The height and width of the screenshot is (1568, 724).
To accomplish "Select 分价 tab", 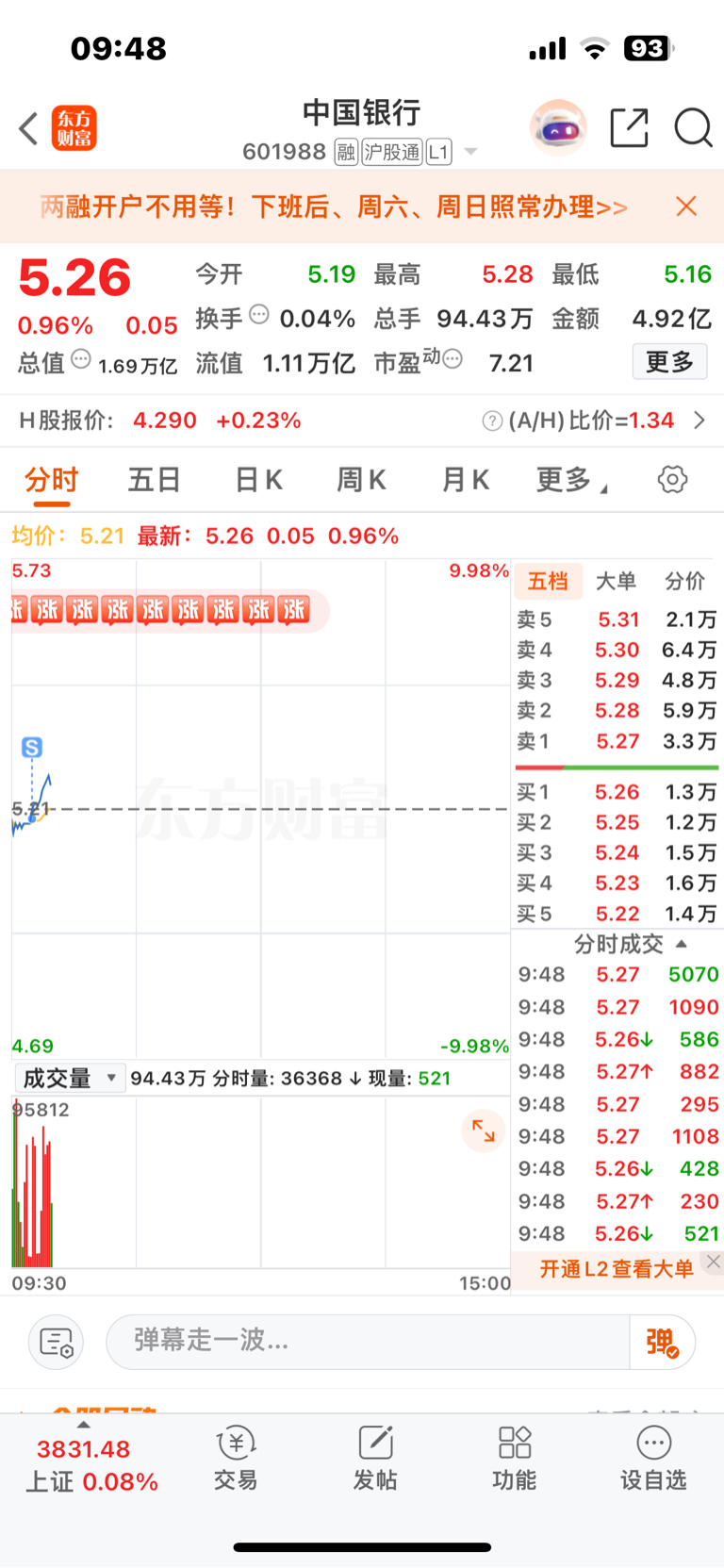I will [x=684, y=581].
